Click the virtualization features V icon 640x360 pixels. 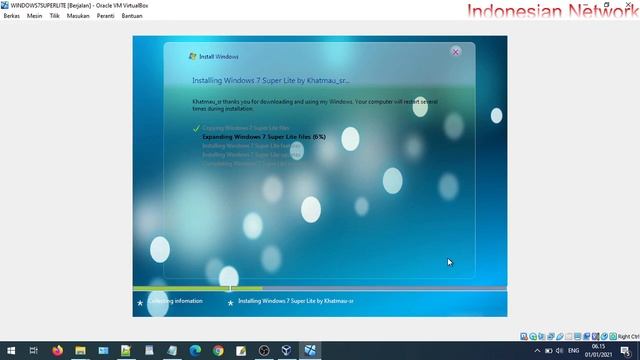click(595, 336)
